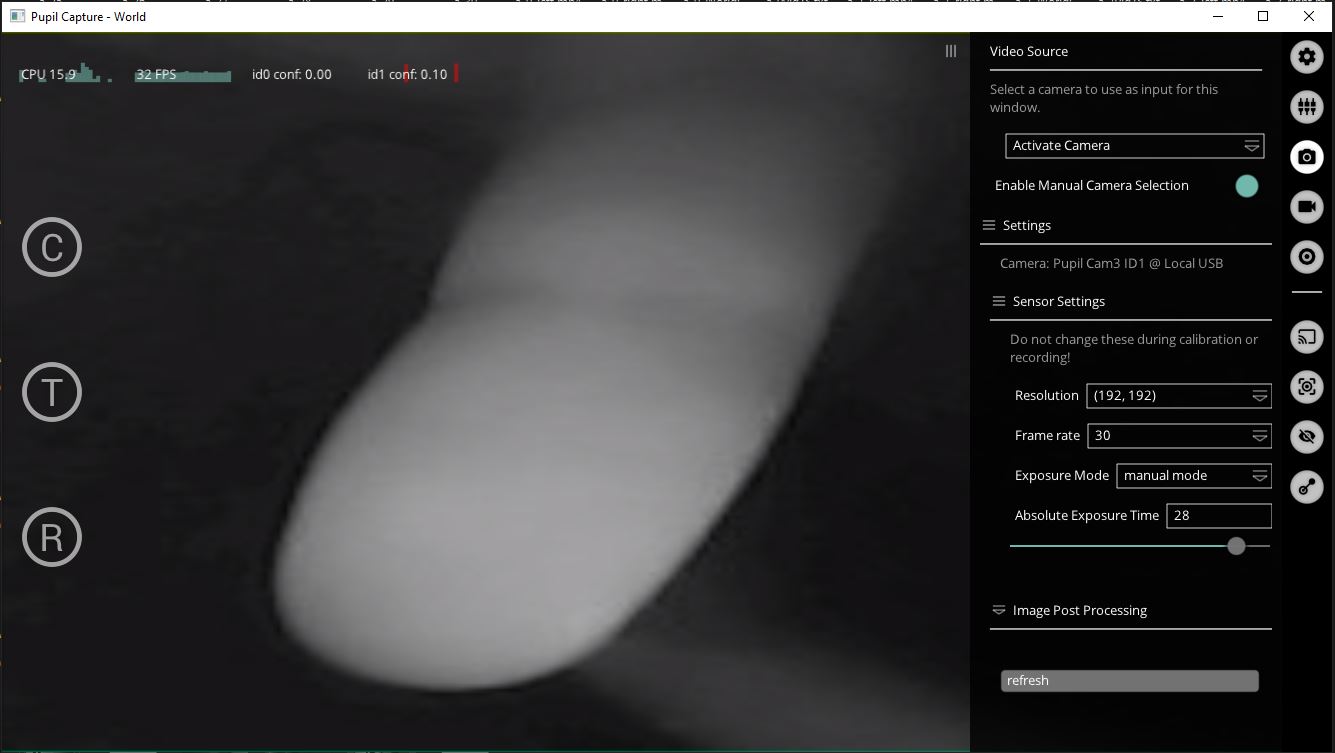
Task: Click the Absolute Exposure Time input field
Action: 1218,516
